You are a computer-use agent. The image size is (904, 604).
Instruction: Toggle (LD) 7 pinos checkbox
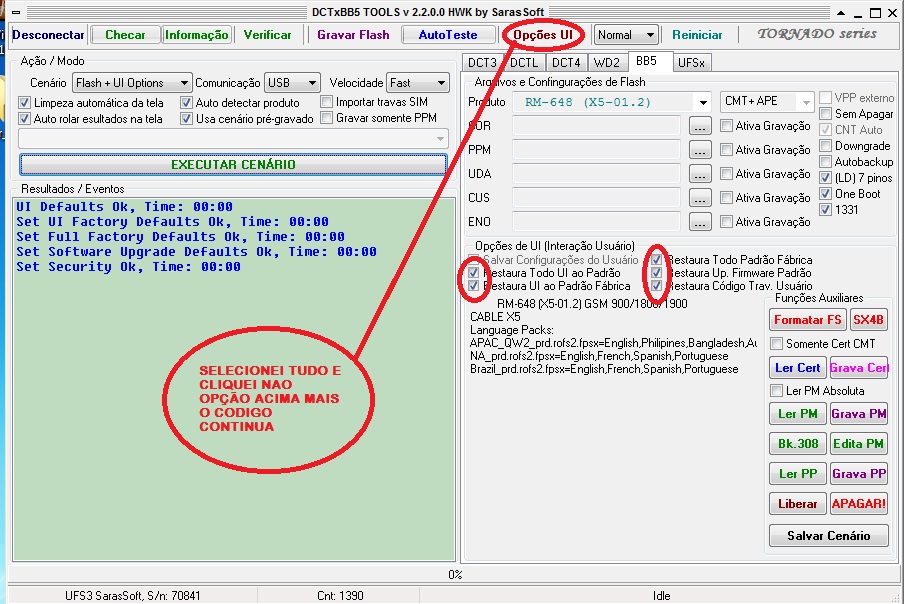click(x=826, y=178)
